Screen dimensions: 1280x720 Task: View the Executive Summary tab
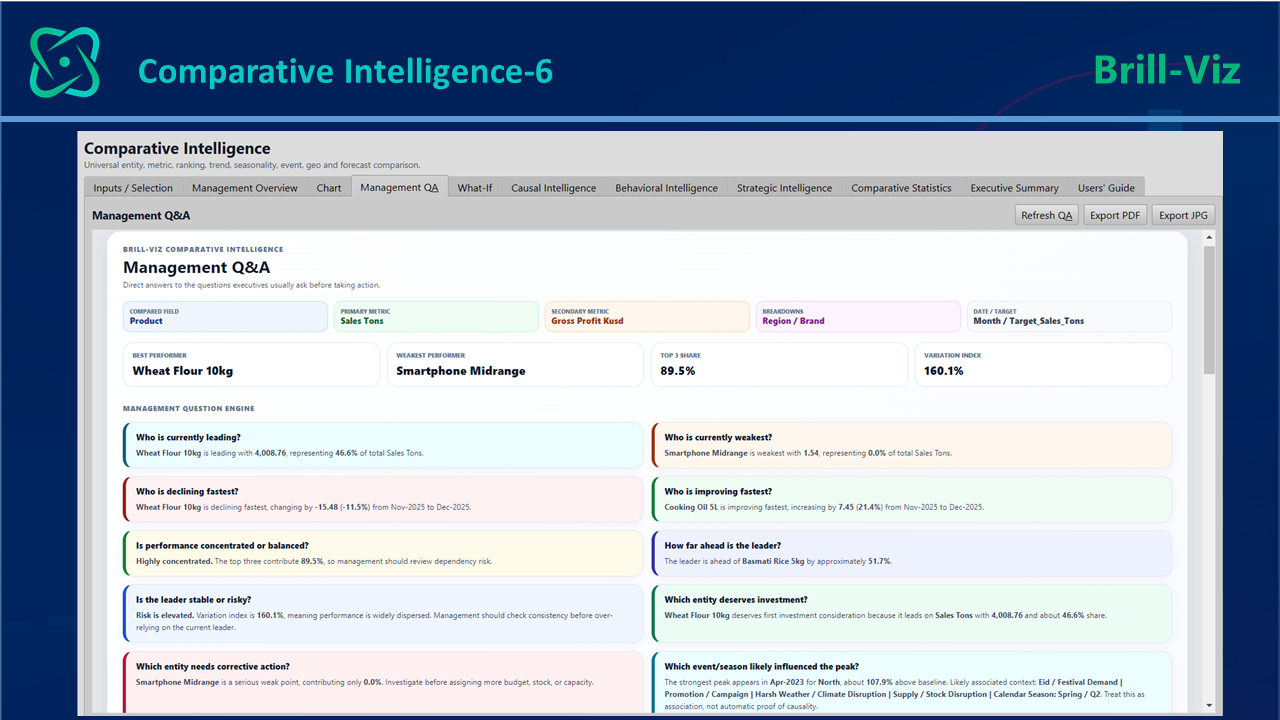(x=1015, y=187)
